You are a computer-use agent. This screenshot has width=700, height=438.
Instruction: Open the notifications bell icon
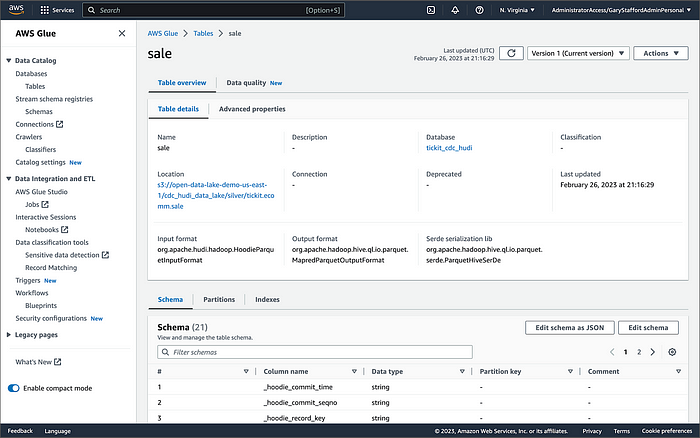(x=455, y=10)
